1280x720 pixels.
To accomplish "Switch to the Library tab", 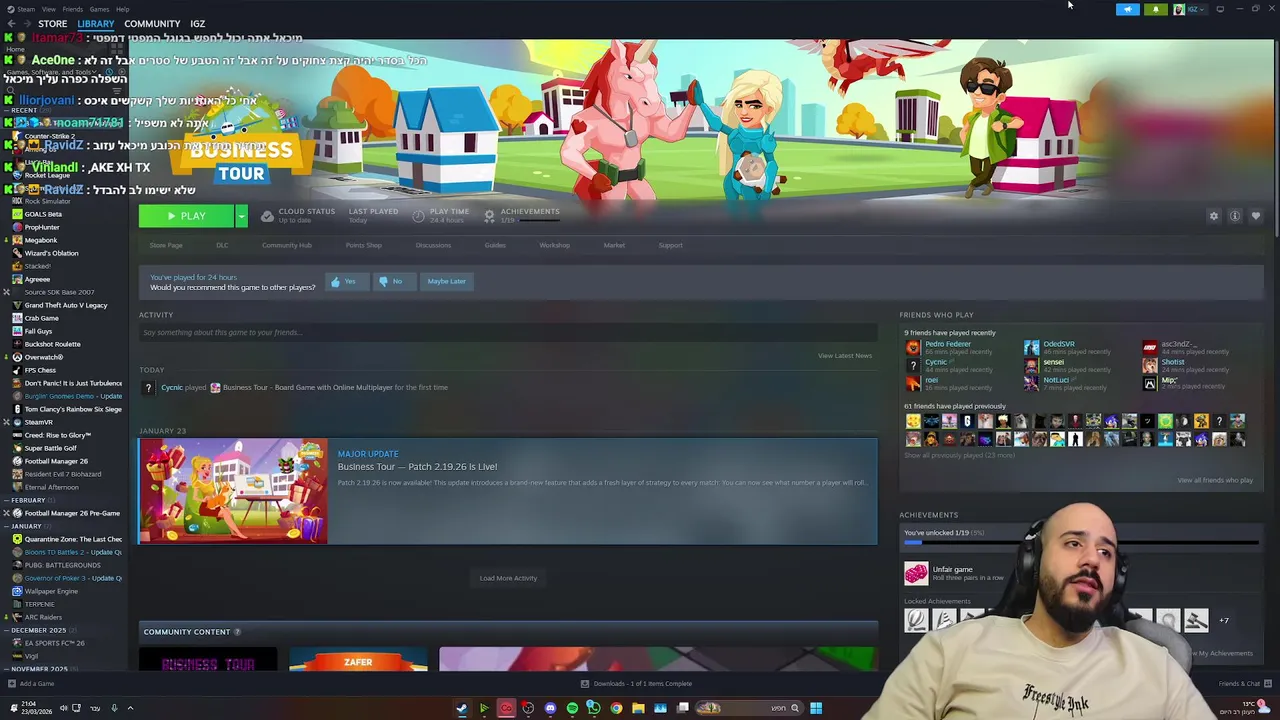I will [x=96, y=24].
